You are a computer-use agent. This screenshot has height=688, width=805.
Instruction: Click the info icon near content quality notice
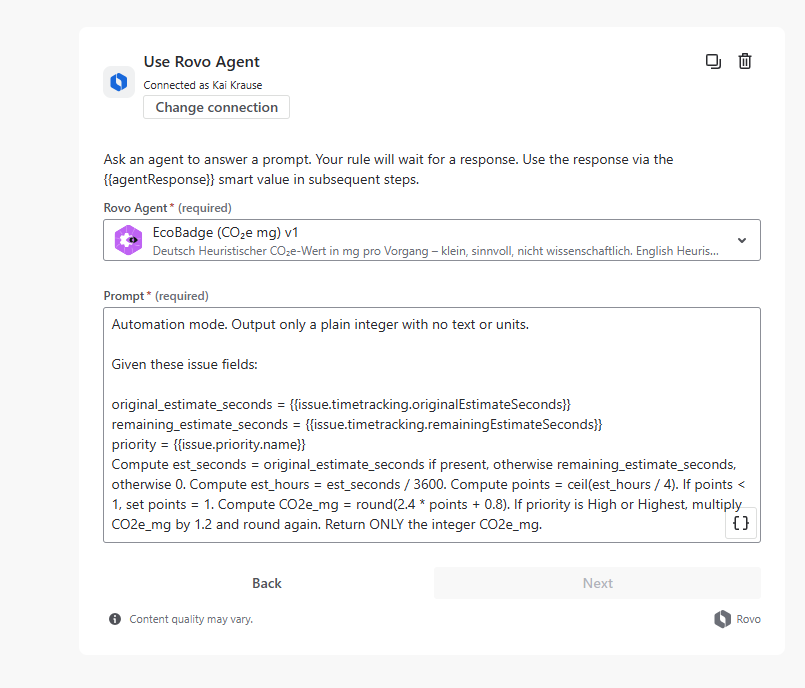[x=114, y=619]
